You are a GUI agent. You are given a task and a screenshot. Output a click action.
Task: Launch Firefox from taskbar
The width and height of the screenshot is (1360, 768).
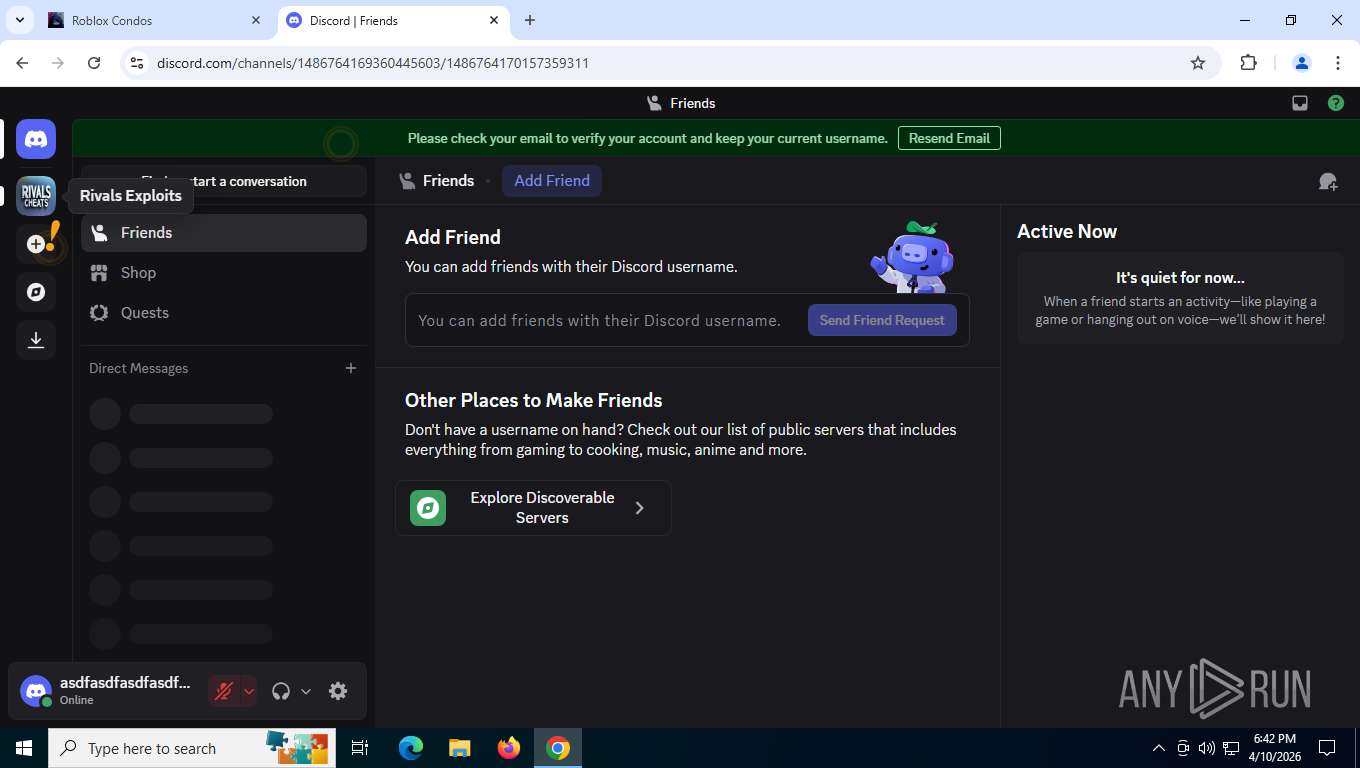click(x=509, y=748)
